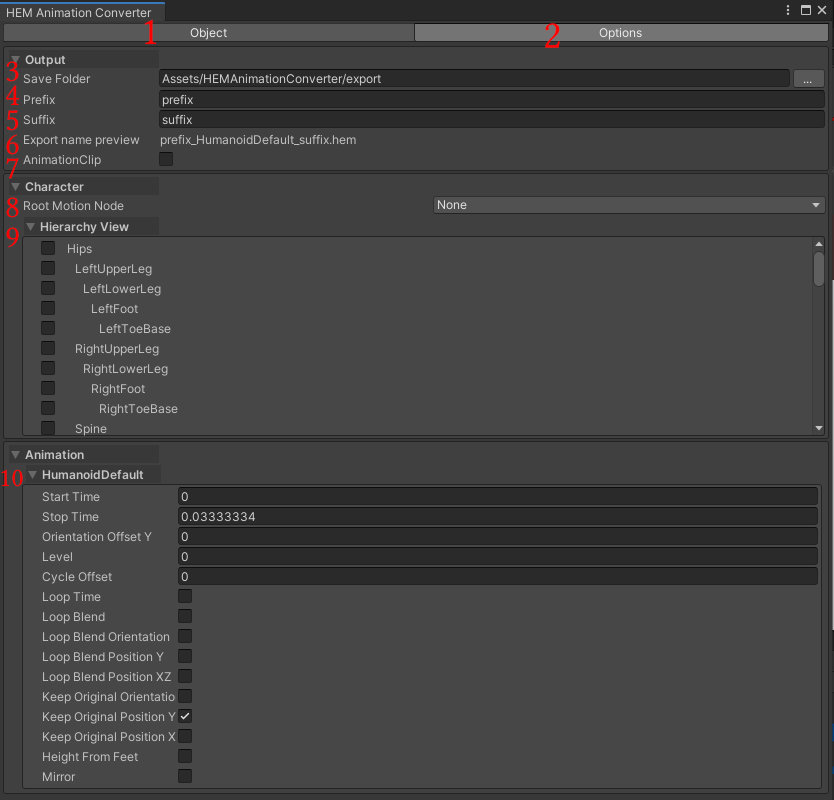Screen dimensions: 834x800
Task: Enable the Mirror option
Action: 184,775
